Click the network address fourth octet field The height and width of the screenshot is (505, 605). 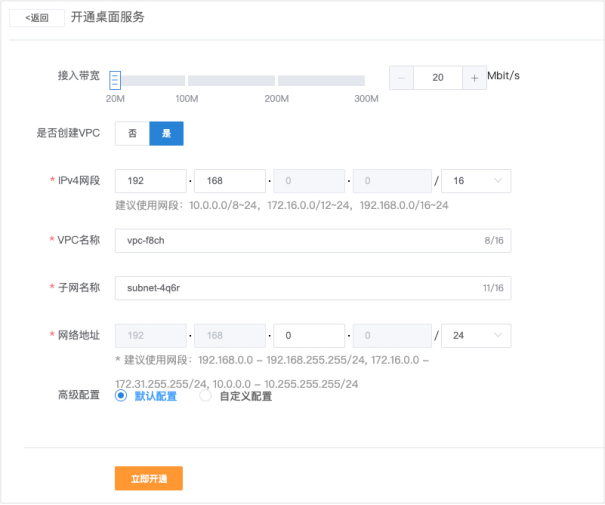[390, 336]
